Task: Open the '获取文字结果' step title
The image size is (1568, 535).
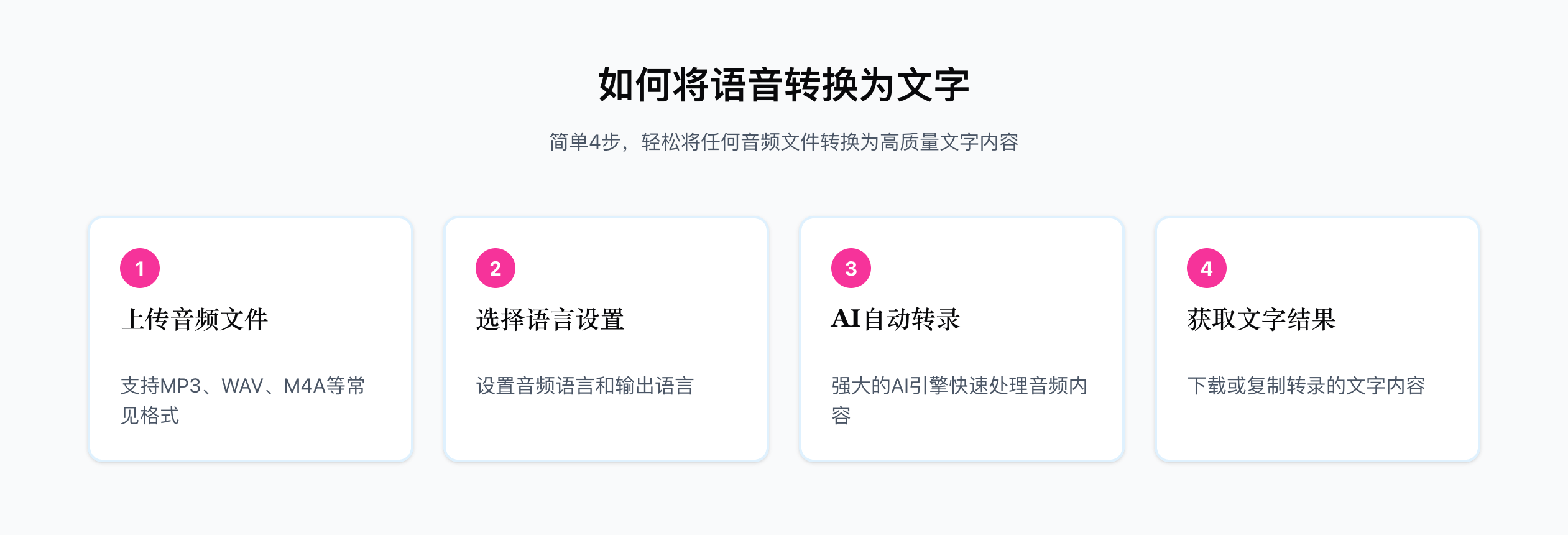Action: [1261, 320]
